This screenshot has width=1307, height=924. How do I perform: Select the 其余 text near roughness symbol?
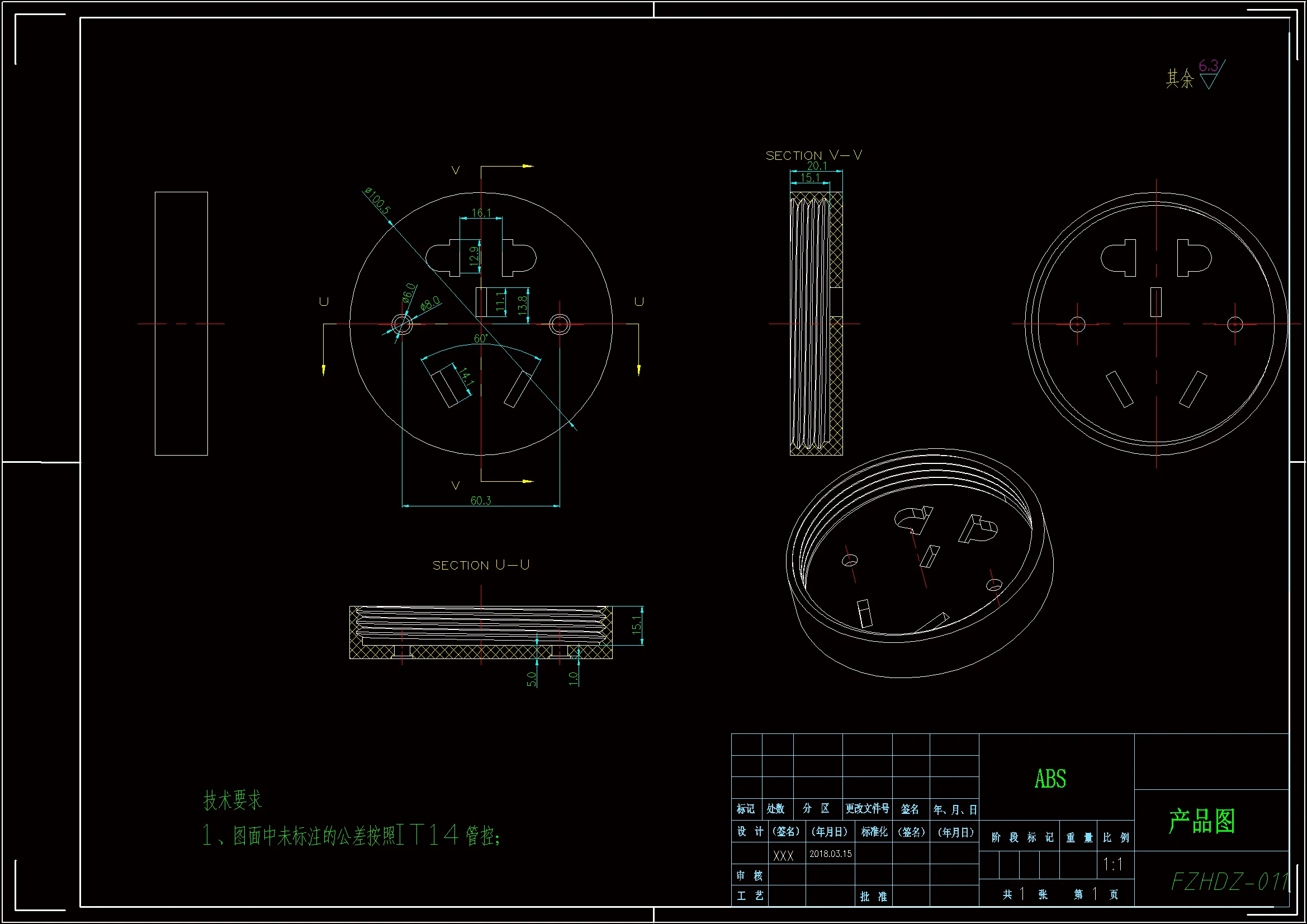1180,79
